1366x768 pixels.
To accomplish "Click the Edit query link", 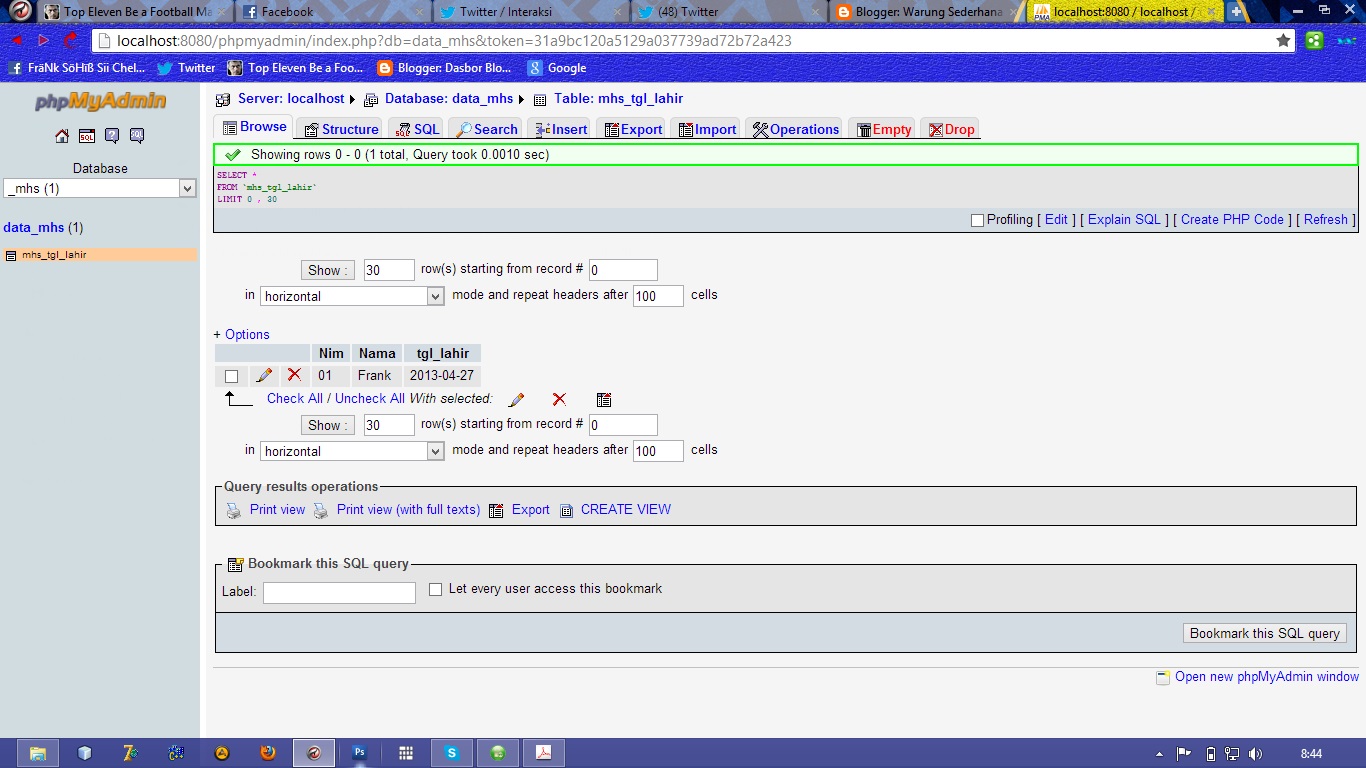I will point(1056,219).
